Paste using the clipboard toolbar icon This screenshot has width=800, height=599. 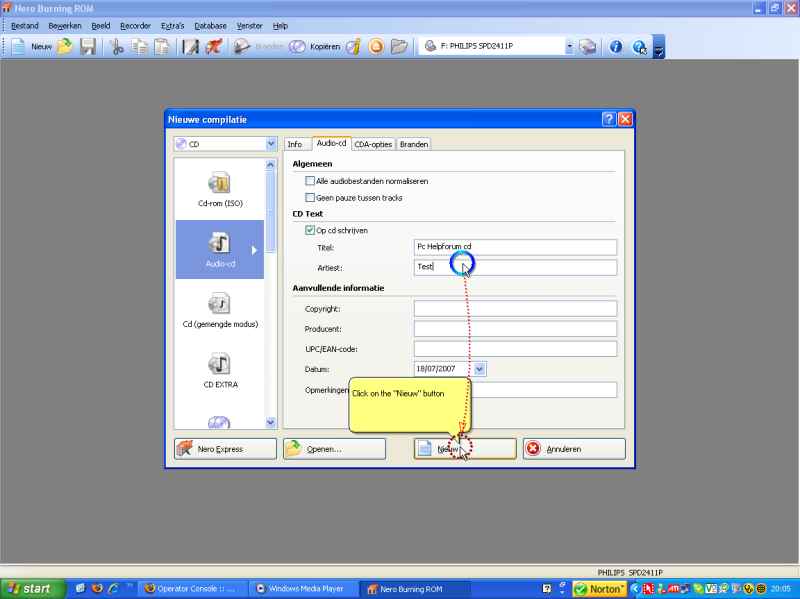pyautogui.click(x=162, y=46)
